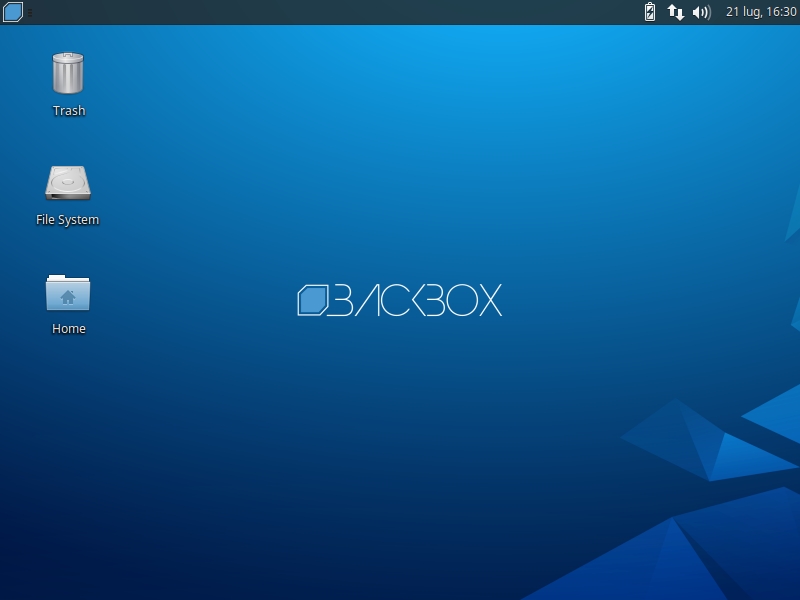The width and height of the screenshot is (800, 600).
Task: Open the BackBox applications menu
Action: click(x=13, y=12)
